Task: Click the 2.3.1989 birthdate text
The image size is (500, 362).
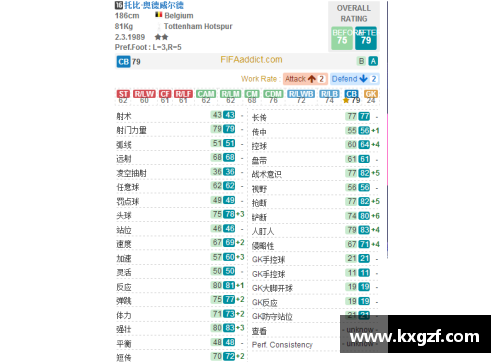Action: coord(130,37)
